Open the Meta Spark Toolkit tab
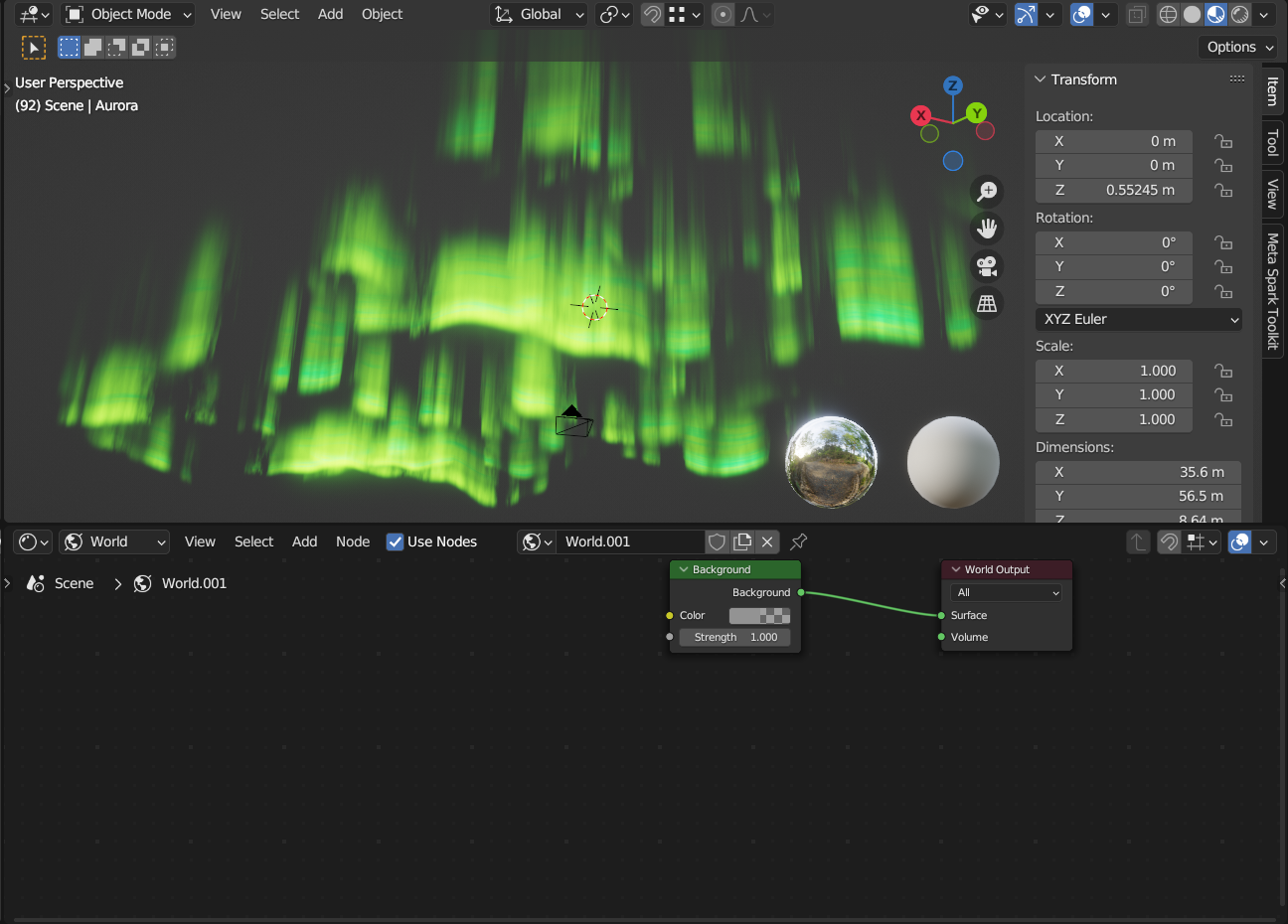Image resolution: width=1288 pixels, height=924 pixels. [x=1272, y=291]
